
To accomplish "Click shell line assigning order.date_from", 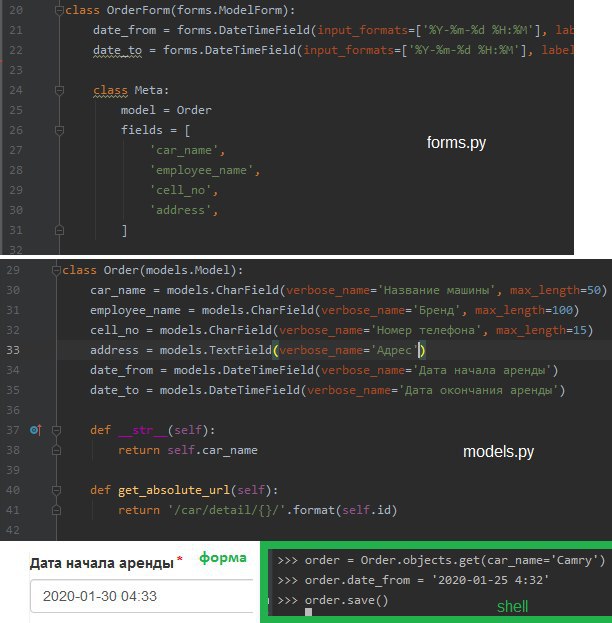I will (413, 580).
